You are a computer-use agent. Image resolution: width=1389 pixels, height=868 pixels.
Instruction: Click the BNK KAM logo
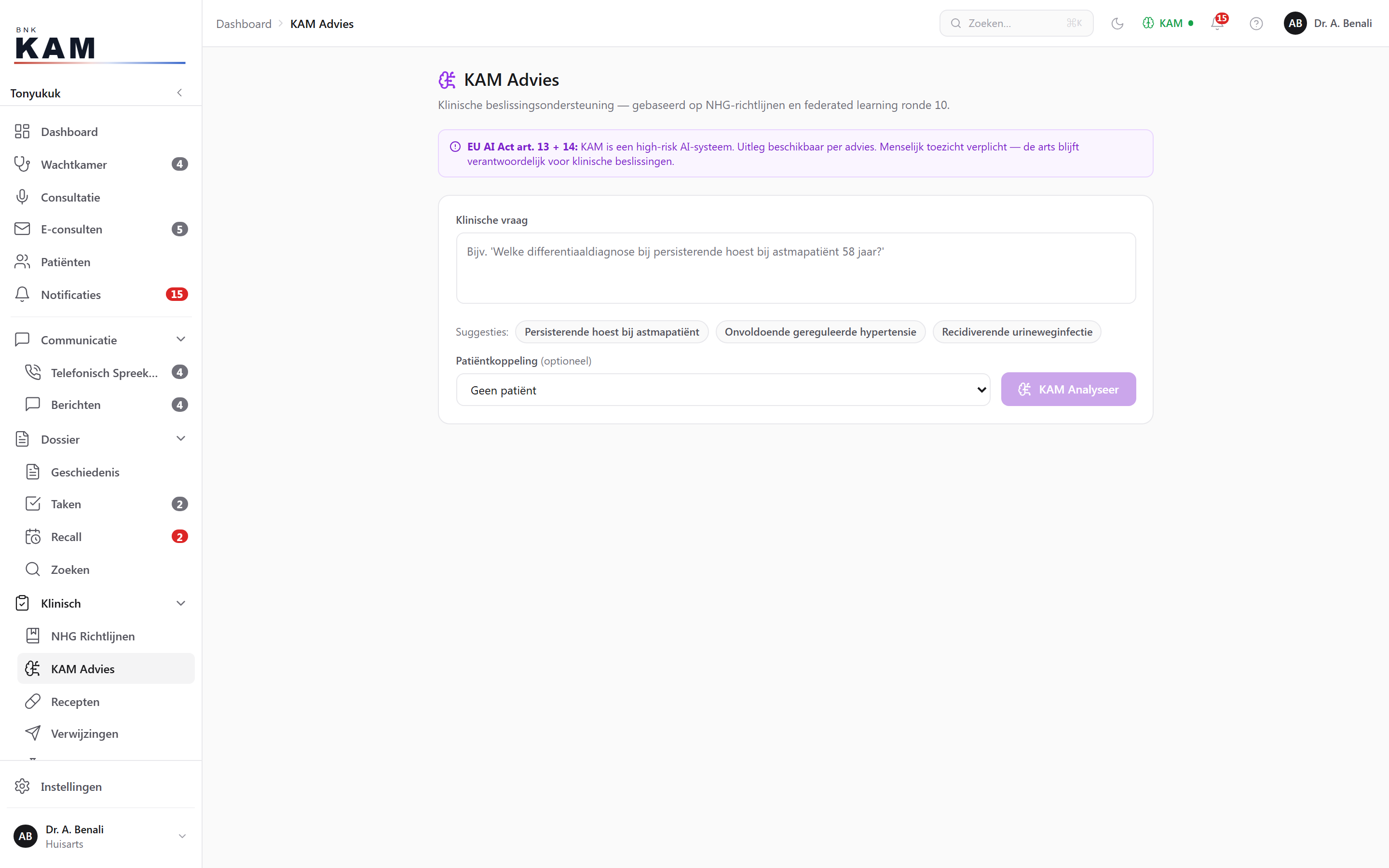tap(99, 45)
